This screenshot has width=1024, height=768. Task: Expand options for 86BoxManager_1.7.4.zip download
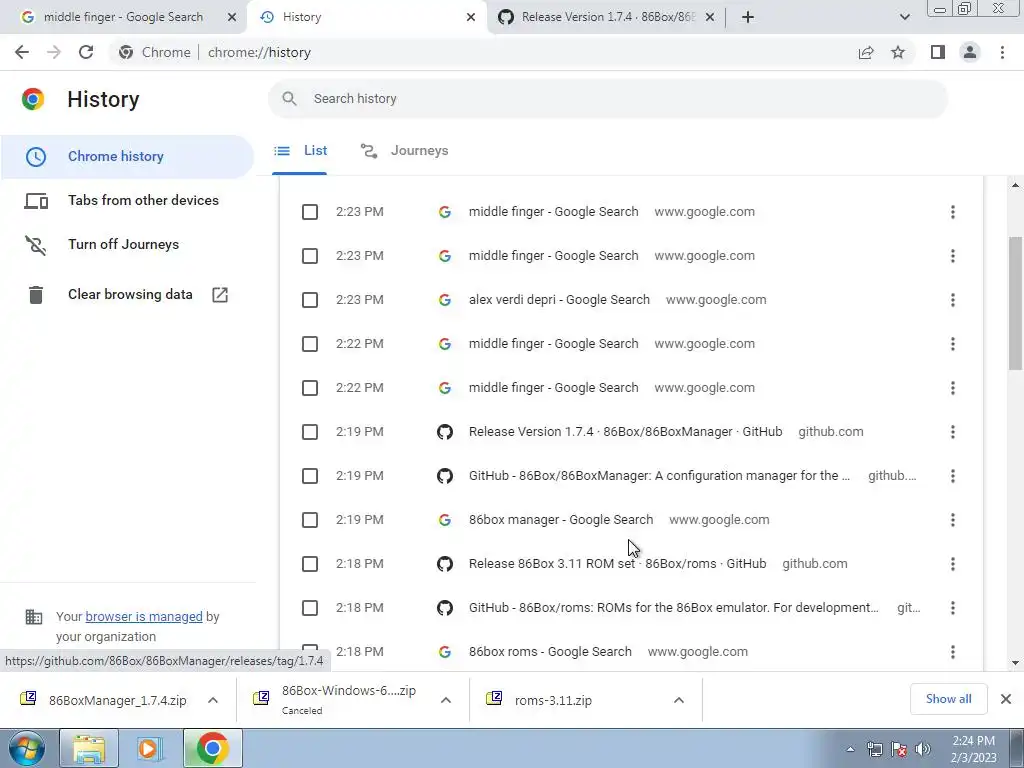[213, 700]
